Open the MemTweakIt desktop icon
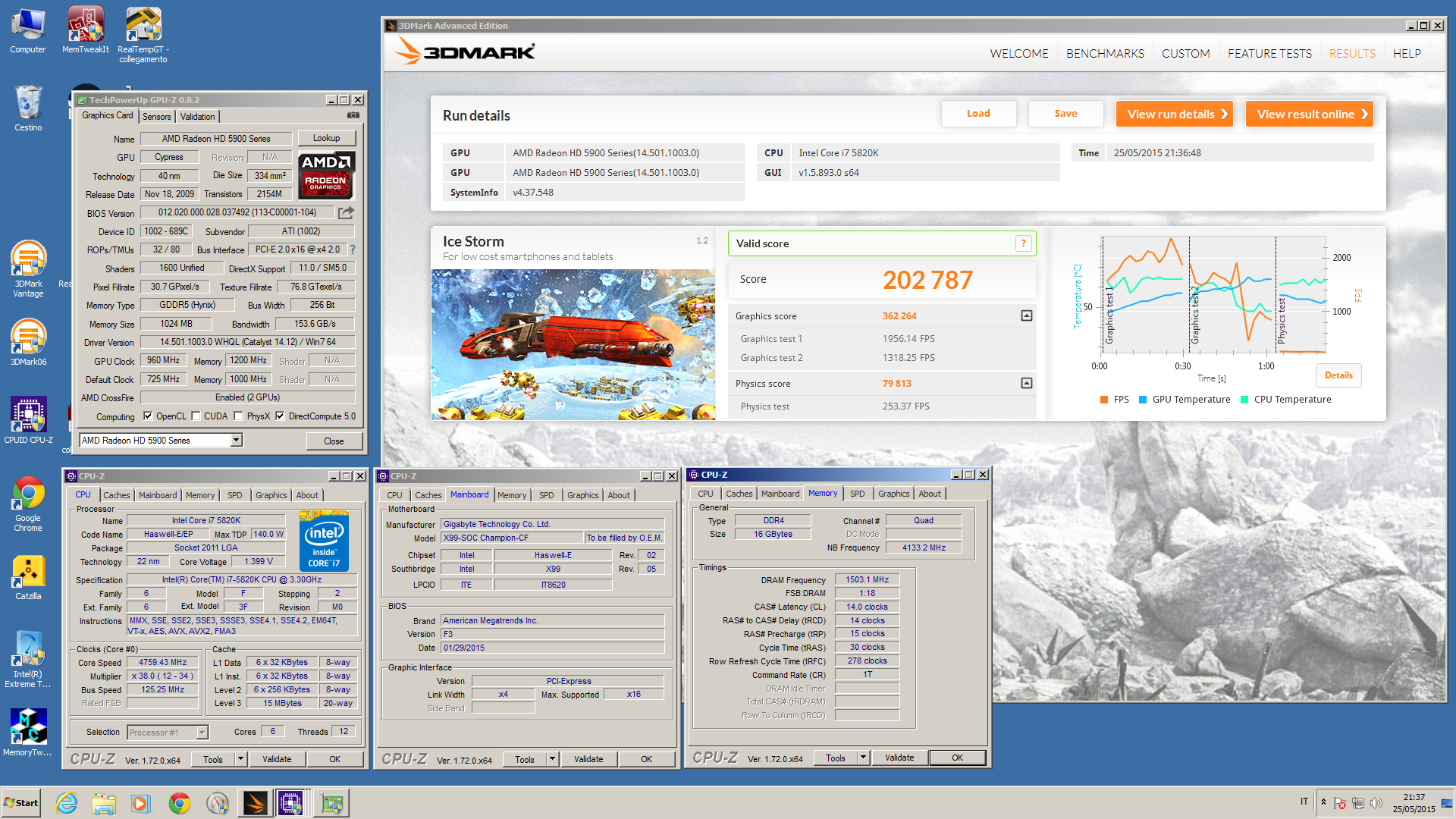 pos(86,30)
